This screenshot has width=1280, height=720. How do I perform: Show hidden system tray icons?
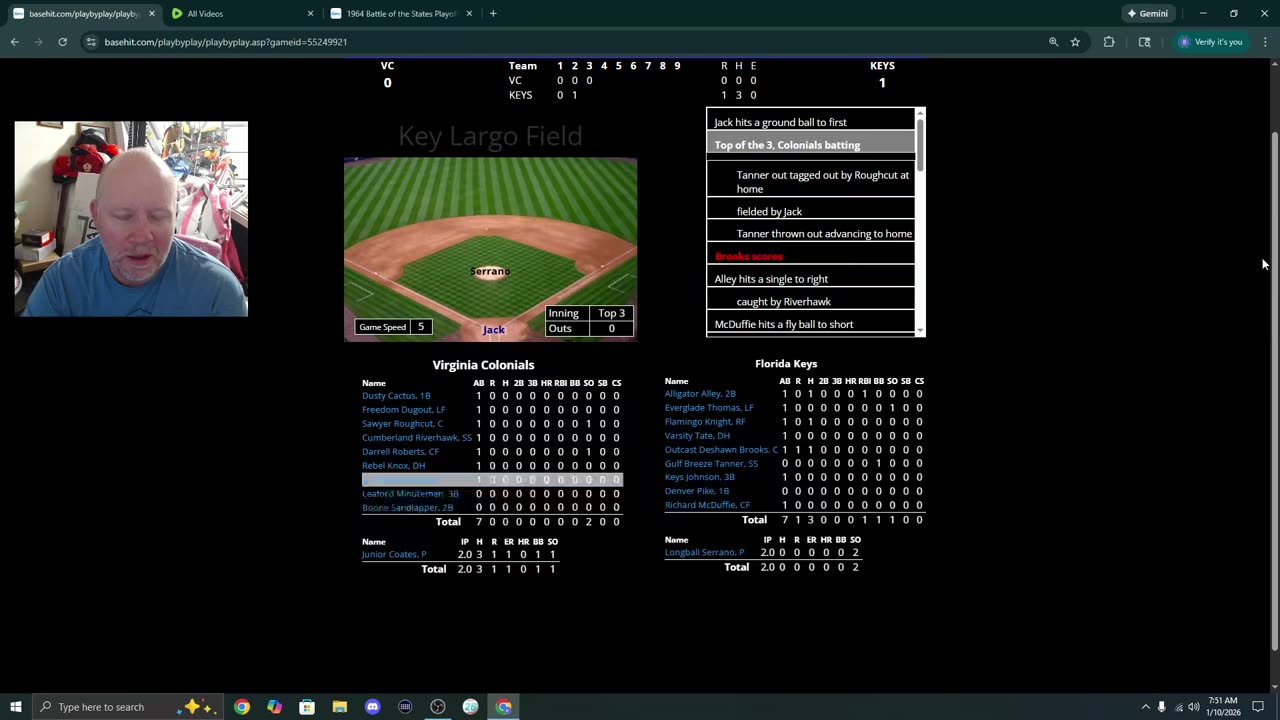1145,707
